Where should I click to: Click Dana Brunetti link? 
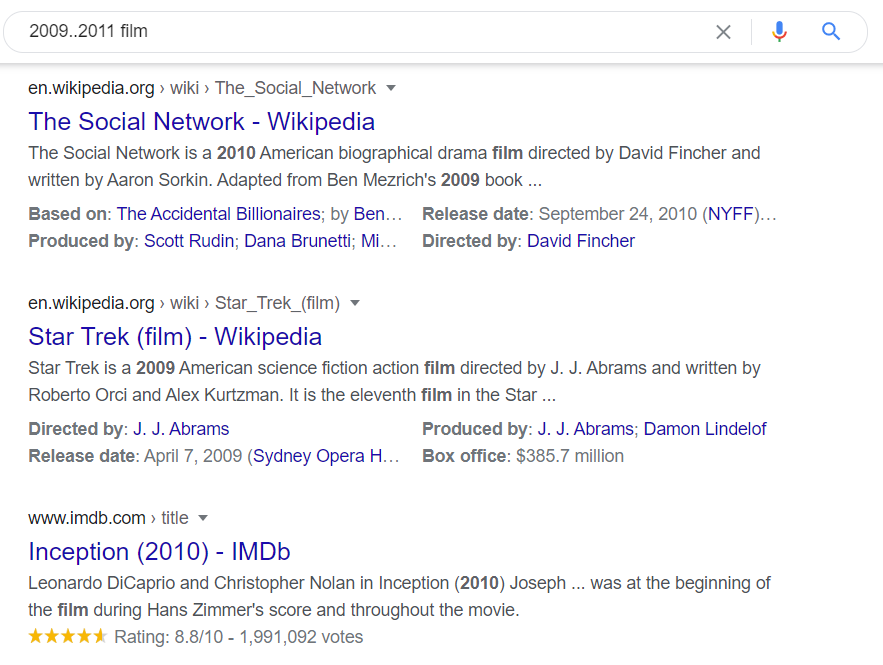298,241
